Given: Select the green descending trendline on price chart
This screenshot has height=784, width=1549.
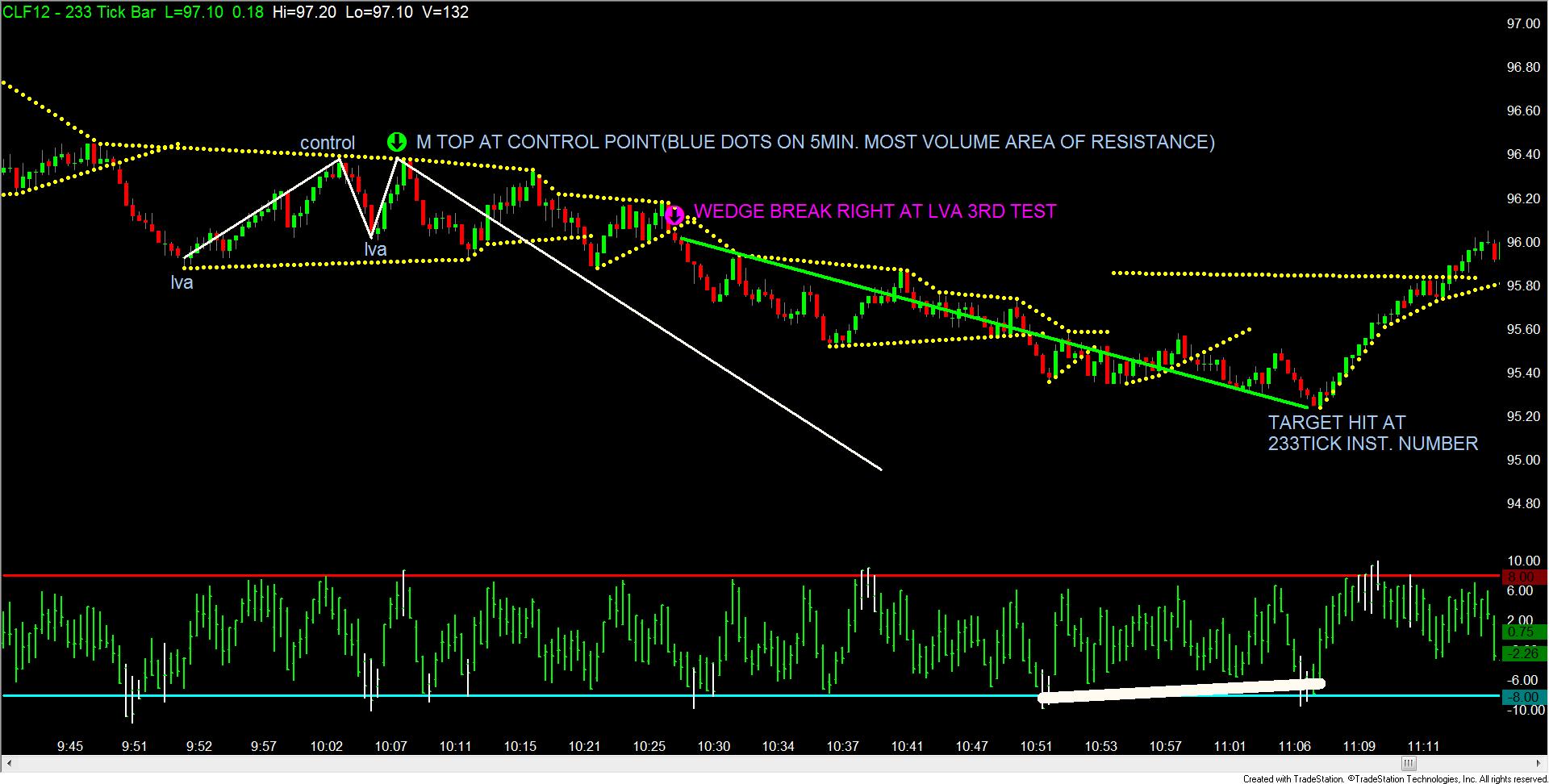Looking at the screenshot, I should (x=994, y=323).
